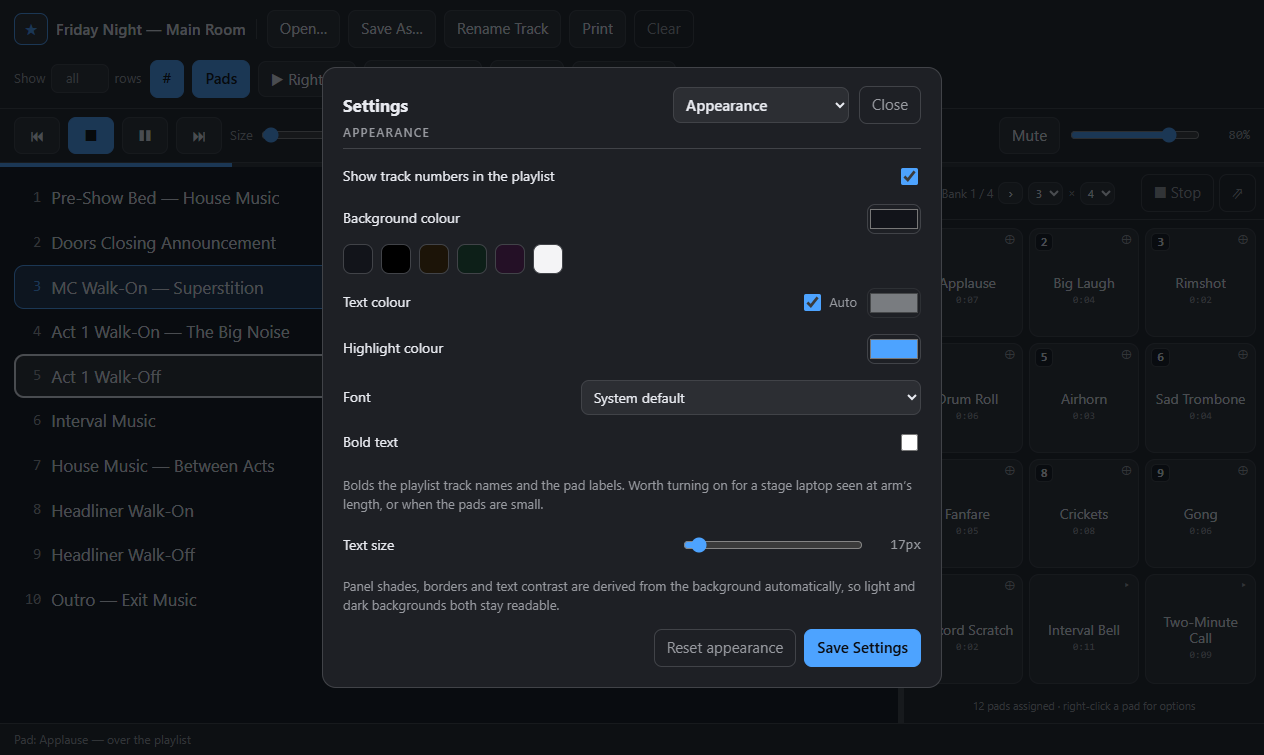Click the crosshair icon on Fanfare pad
Viewport: 1264px width, 755px height.
(x=1010, y=470)
